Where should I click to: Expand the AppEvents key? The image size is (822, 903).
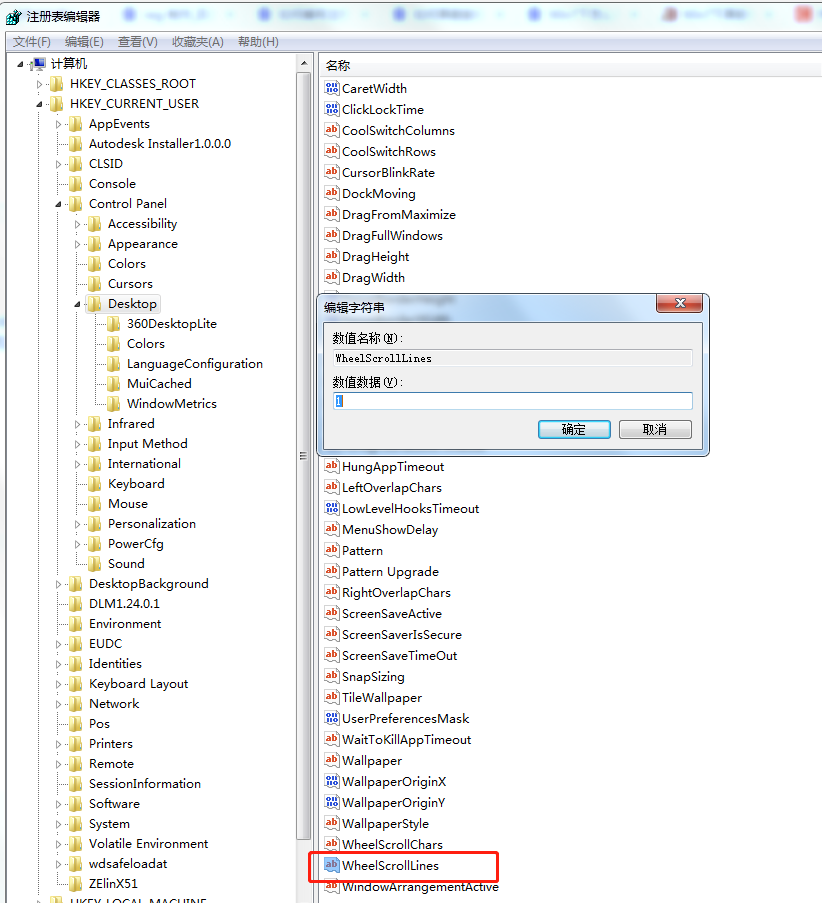(58, 124)
